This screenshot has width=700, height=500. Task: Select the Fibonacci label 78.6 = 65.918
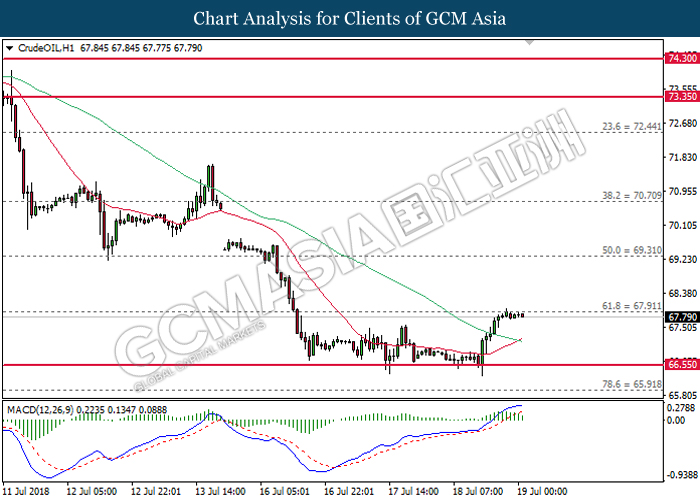pos(632,384)
